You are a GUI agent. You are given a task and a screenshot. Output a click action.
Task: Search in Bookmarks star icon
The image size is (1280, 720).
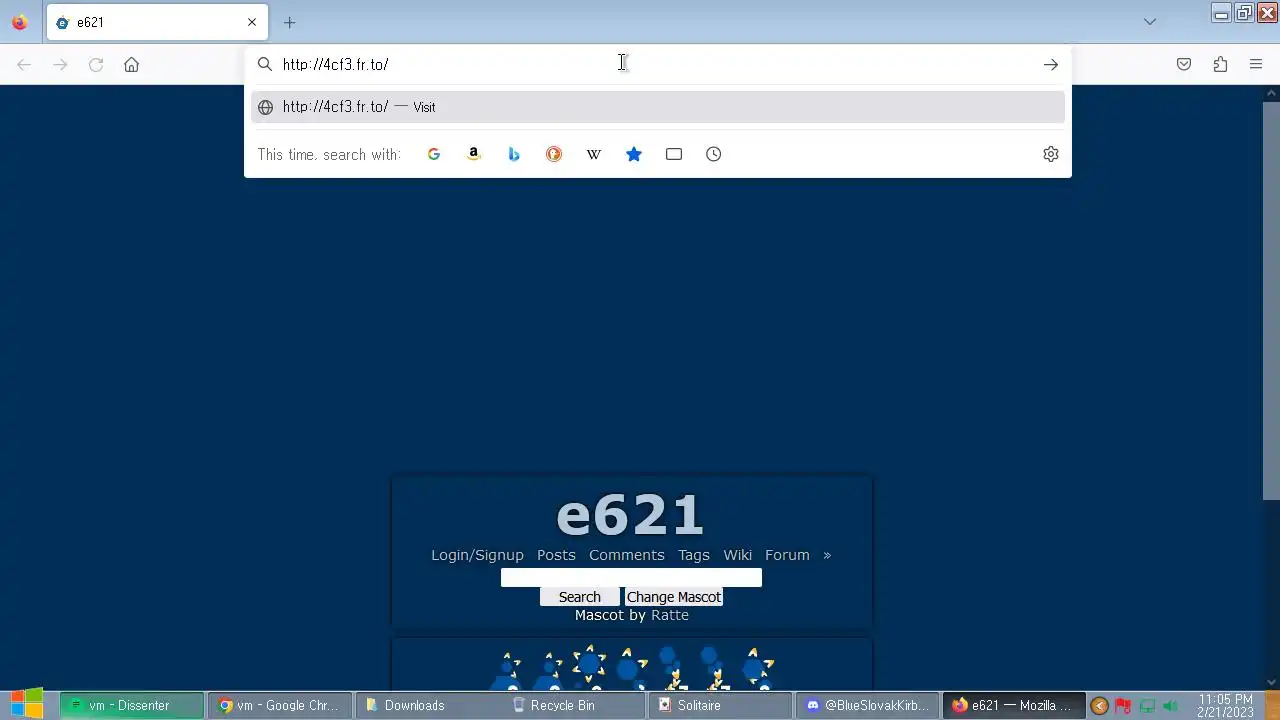click(x=634, y=154)
